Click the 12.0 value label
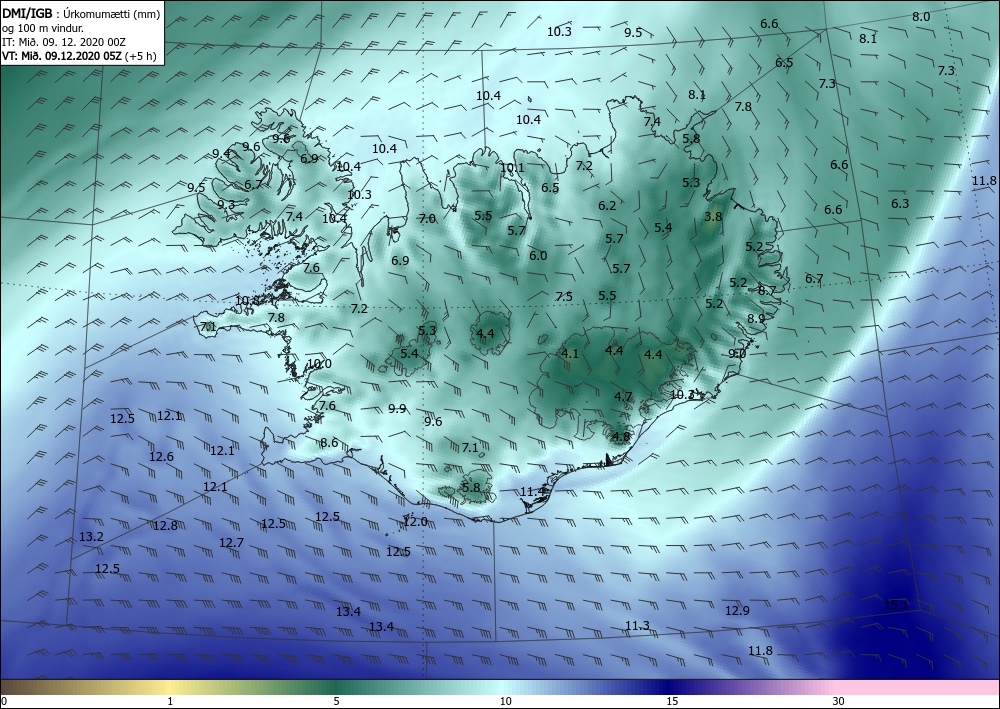The height and width of the screenshot is (709, 1000). point(415,522)
